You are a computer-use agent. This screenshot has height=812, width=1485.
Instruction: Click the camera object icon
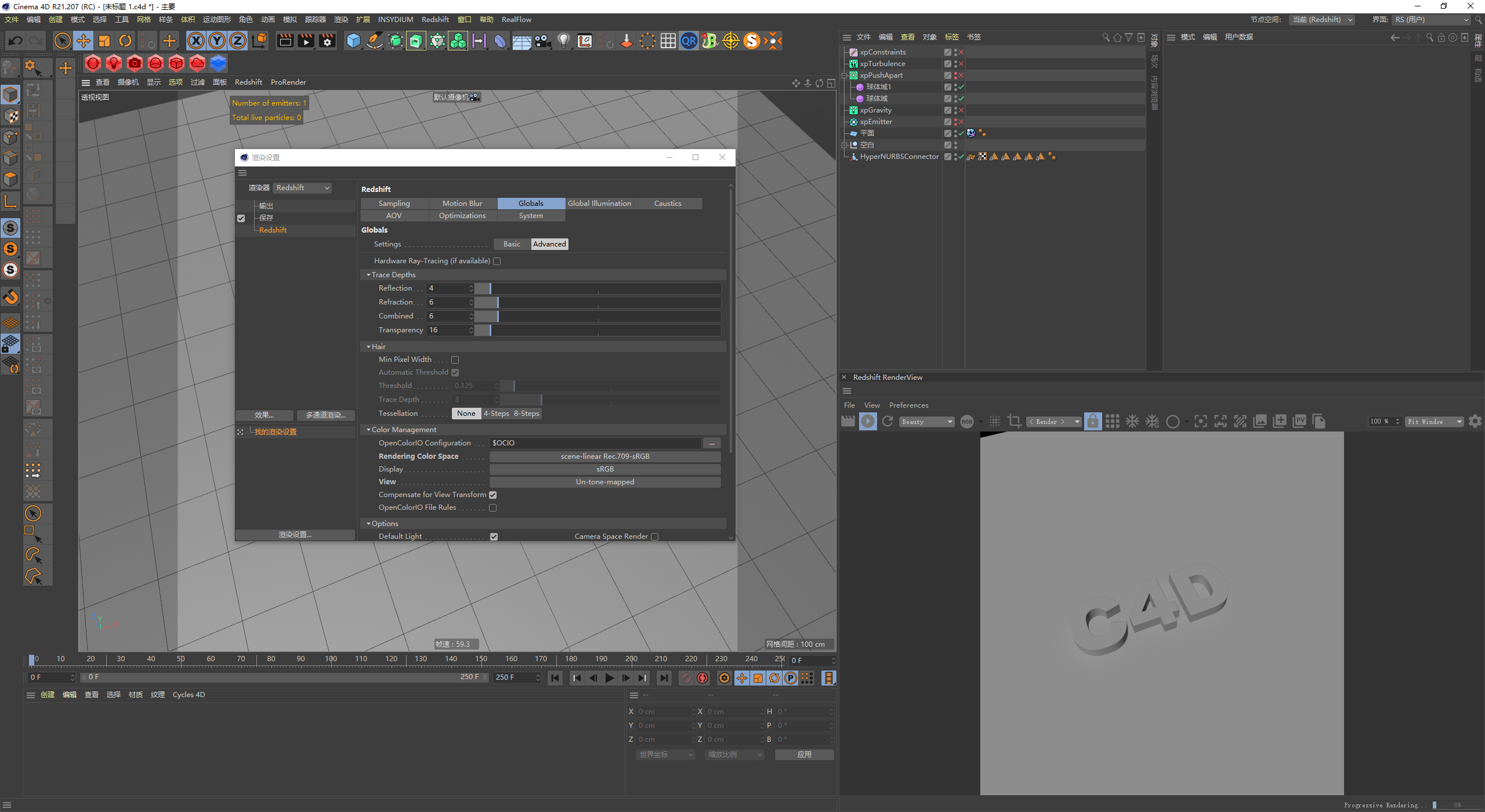point(542,41)
